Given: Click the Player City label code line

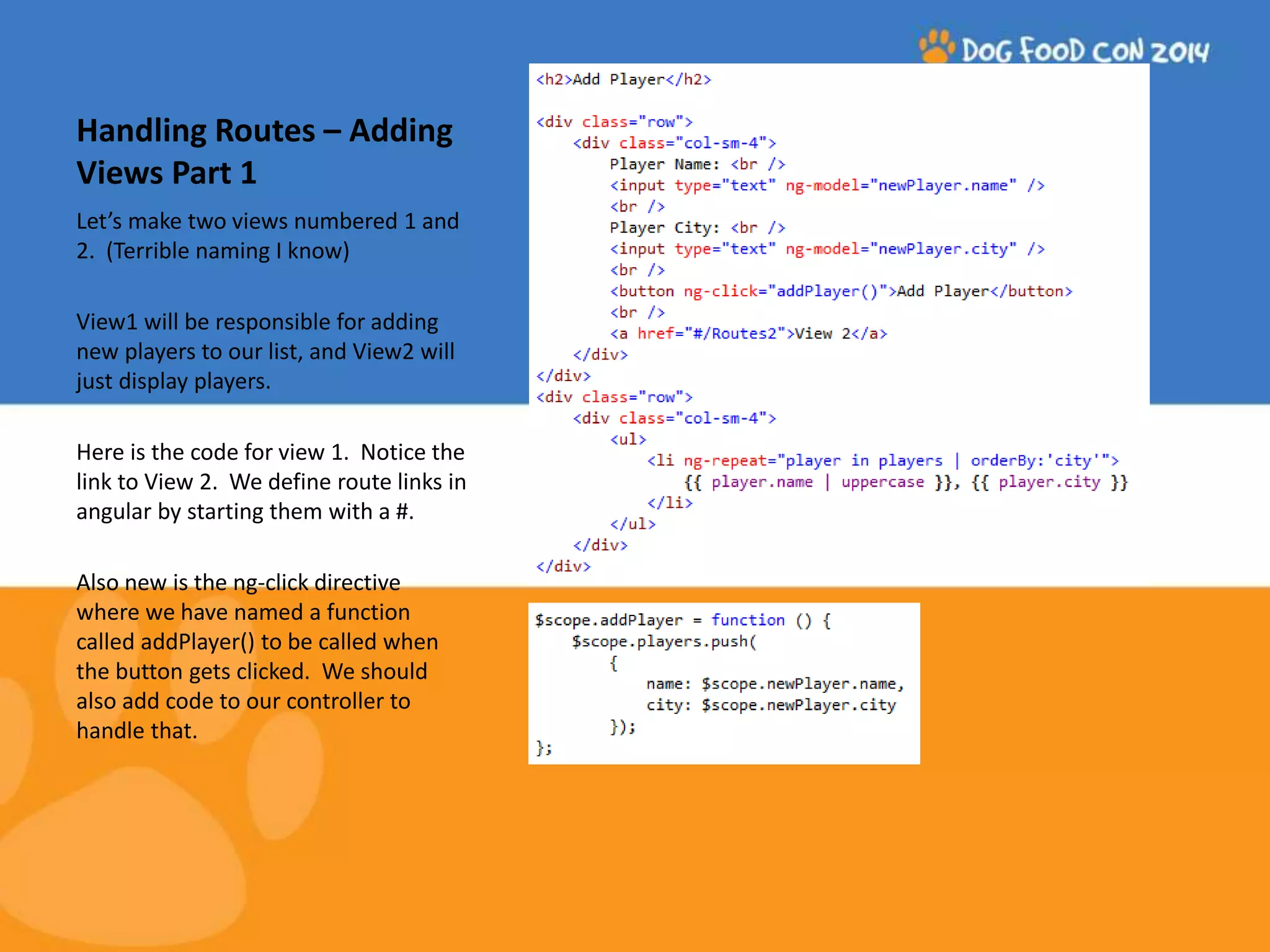Looking at the screenshot, I should (x=697, y=228).
